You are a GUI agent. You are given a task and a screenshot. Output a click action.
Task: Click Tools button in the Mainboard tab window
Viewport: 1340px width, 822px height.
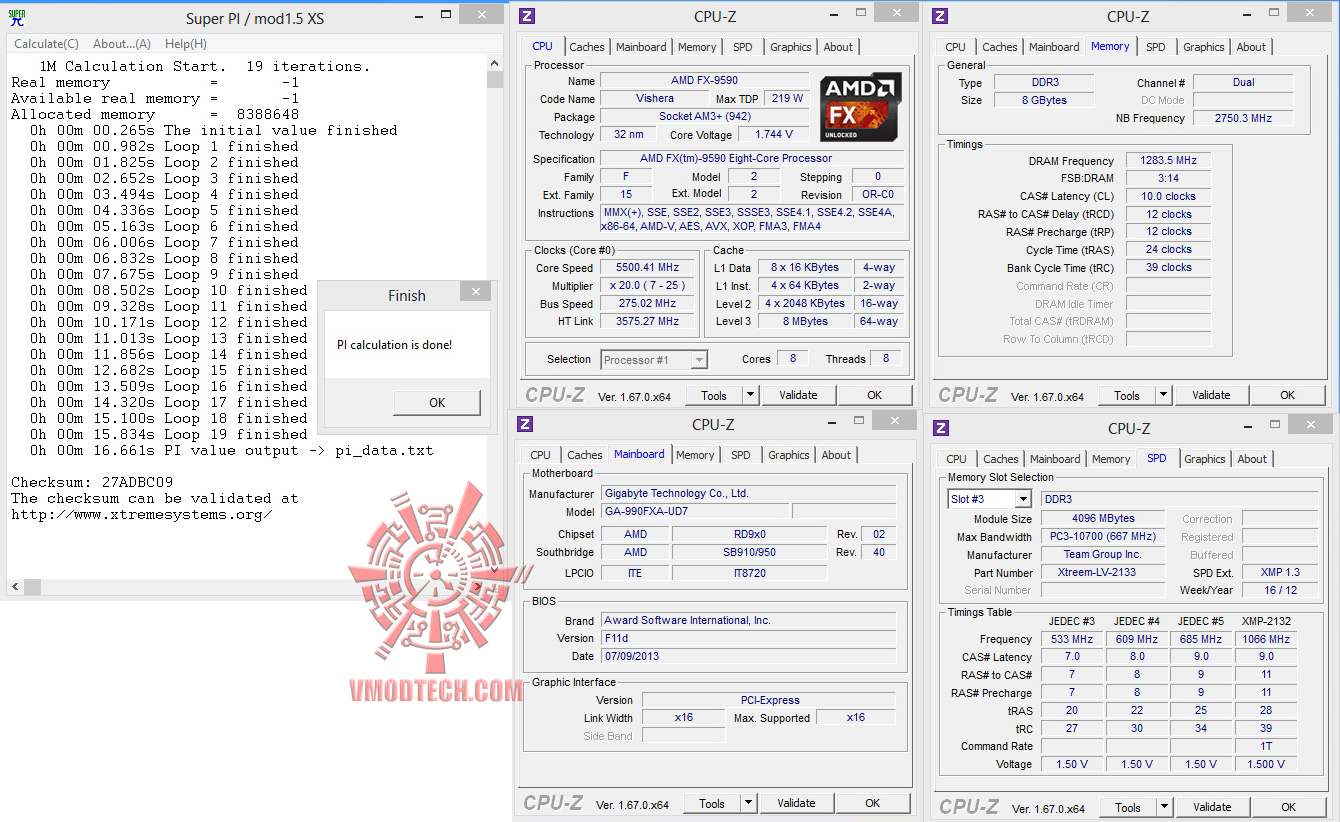(x=712, y=803)
